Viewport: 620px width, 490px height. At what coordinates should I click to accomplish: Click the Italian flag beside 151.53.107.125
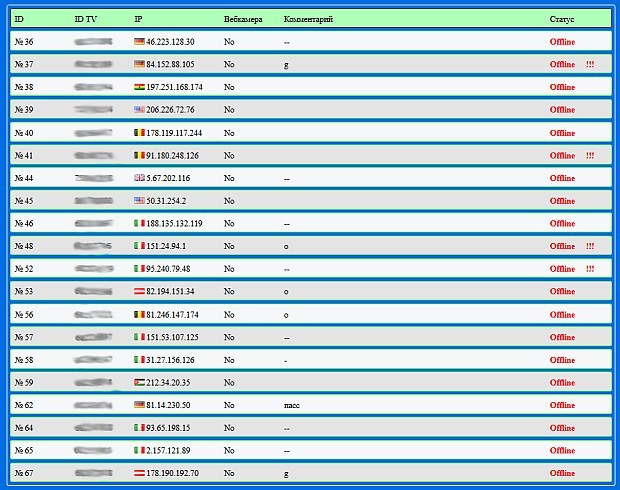(139, 337)
